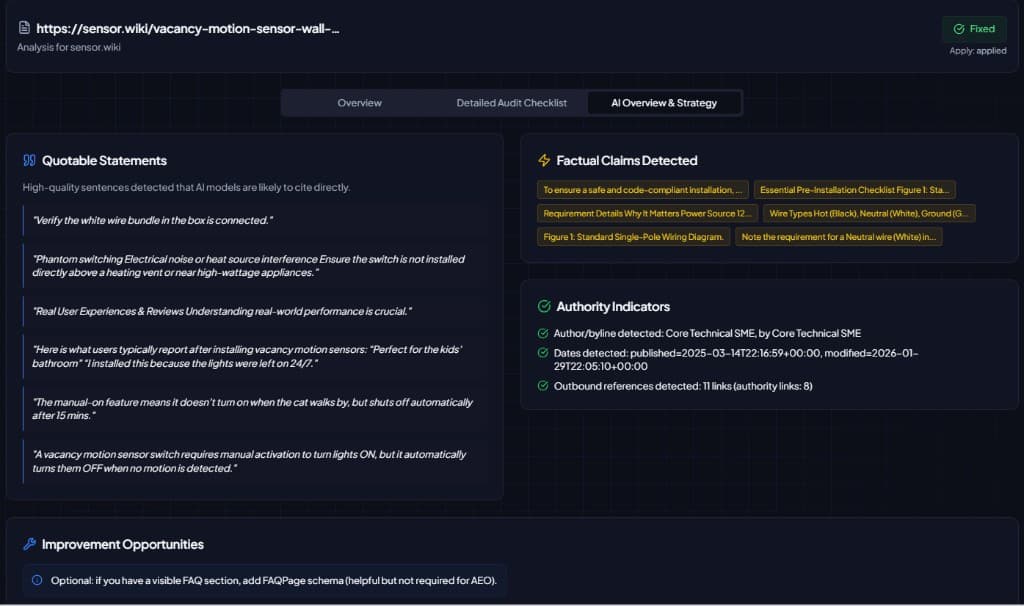Viewport: 1024px width, 606px height.
Task: Switch to the Overview tab
Action: (x=359, y=102)
